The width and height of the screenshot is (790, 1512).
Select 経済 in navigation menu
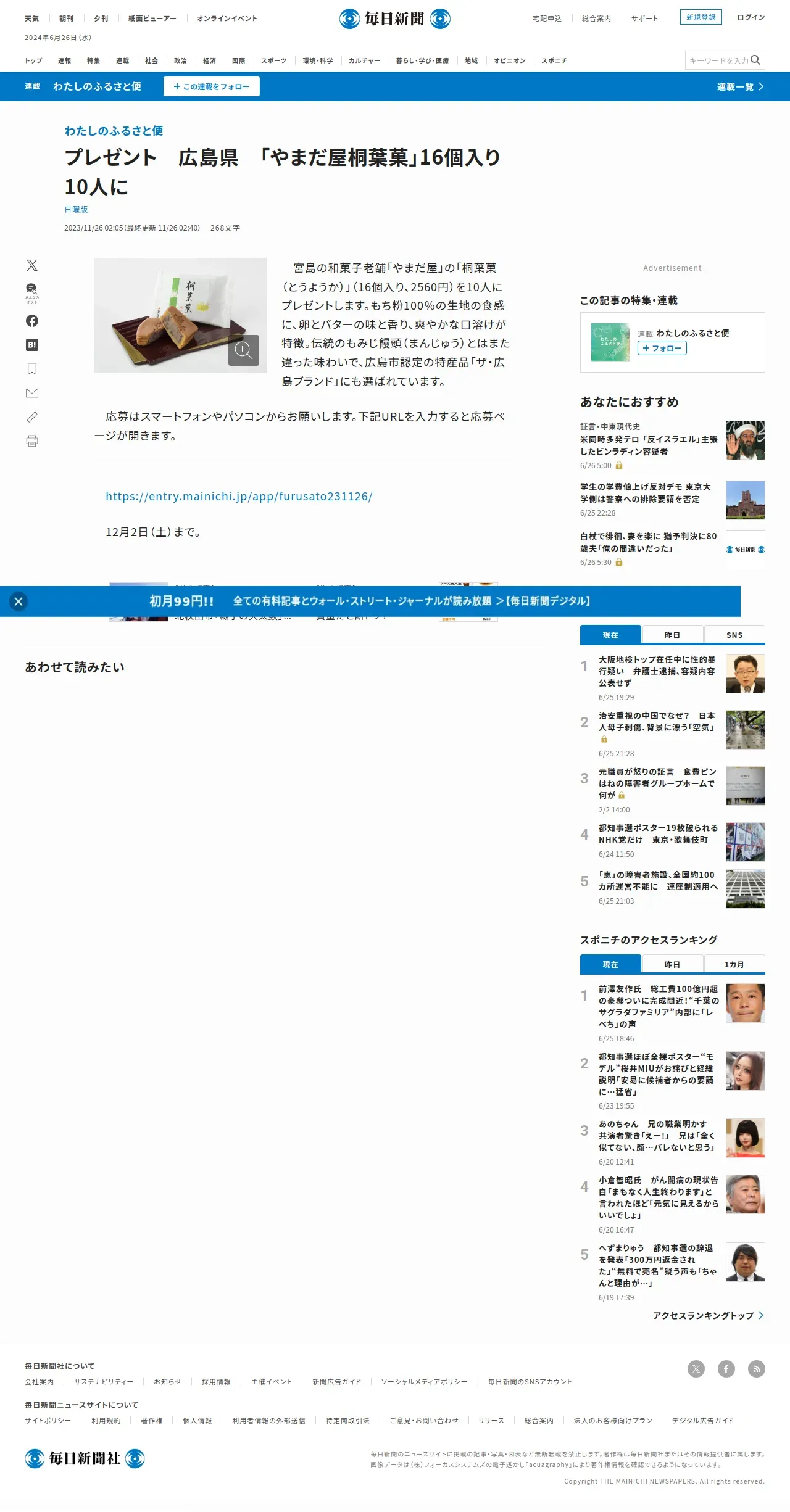(210, 60)
